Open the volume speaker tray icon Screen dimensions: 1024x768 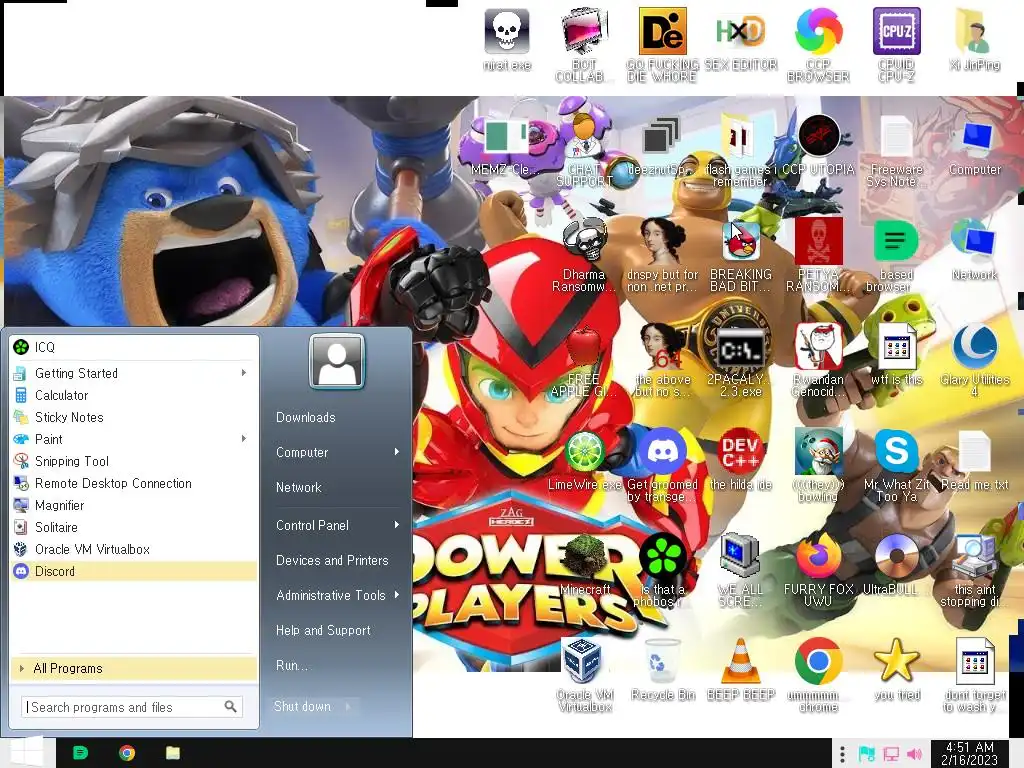[x=914, y=754]
